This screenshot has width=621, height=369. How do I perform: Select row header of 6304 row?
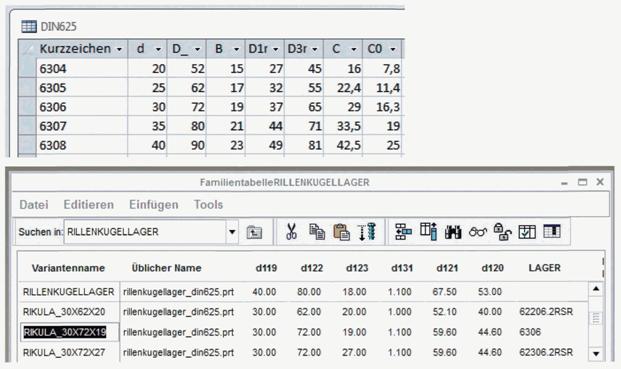tap(27, 69)
